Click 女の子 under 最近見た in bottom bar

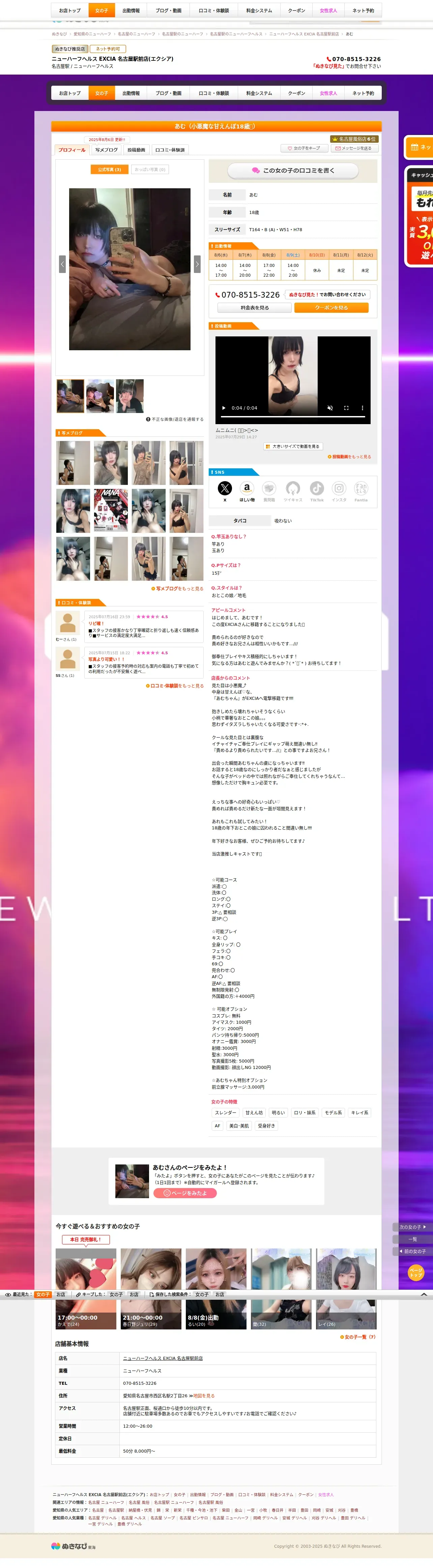42,1294
